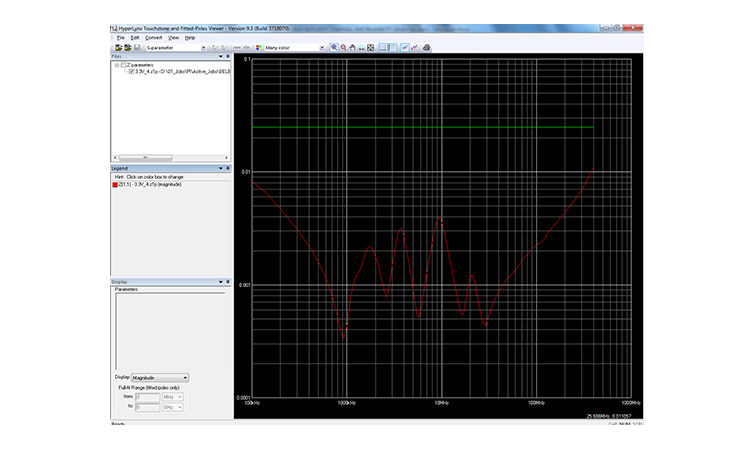Viewport: 750px width, 450px height.
Task: Click the Files panel horizontal scrollbar thumb
Action: click(x=145, y=157)
